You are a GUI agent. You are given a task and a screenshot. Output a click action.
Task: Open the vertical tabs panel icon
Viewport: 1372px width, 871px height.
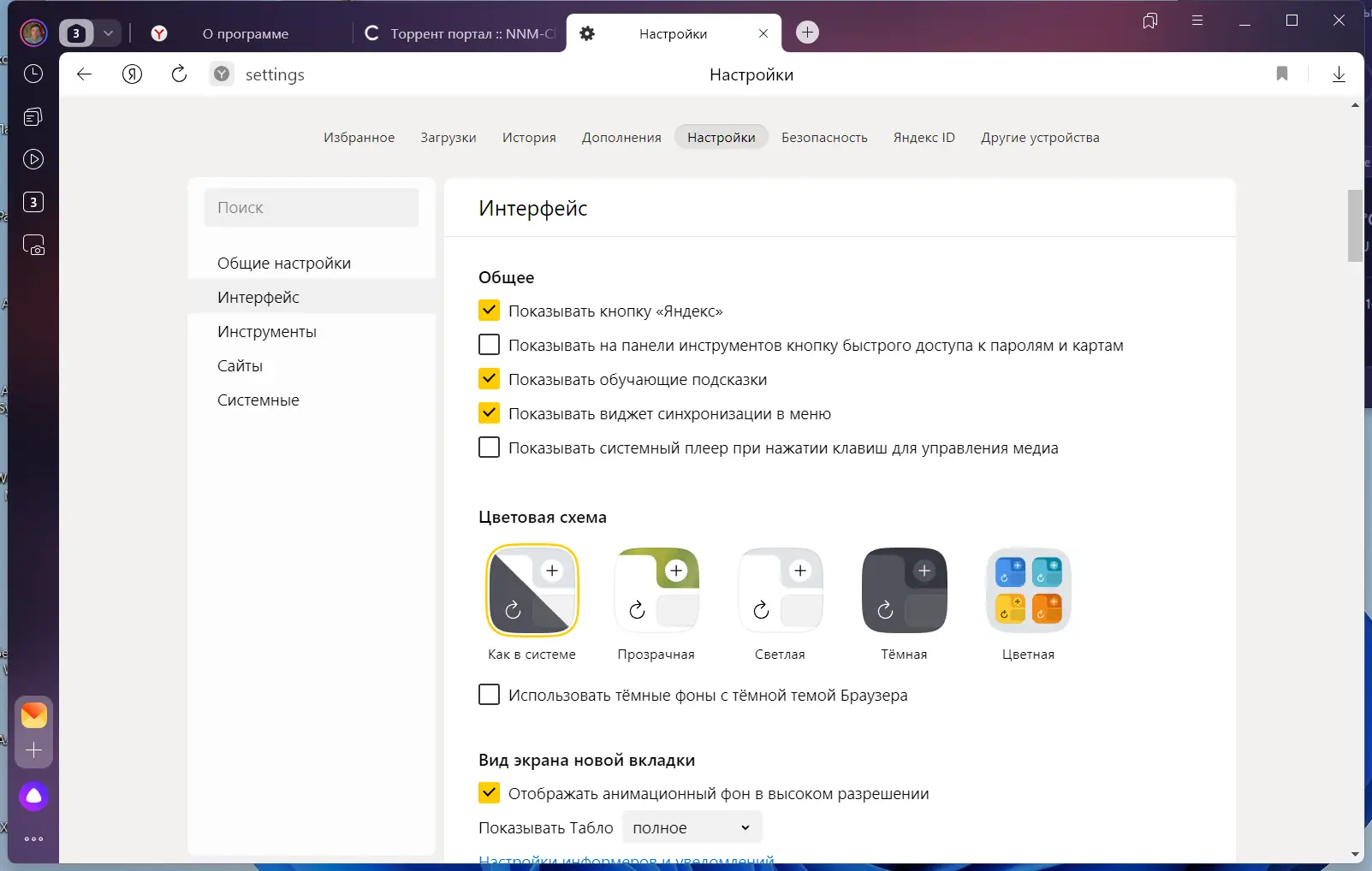click(x=1150, y=21)
